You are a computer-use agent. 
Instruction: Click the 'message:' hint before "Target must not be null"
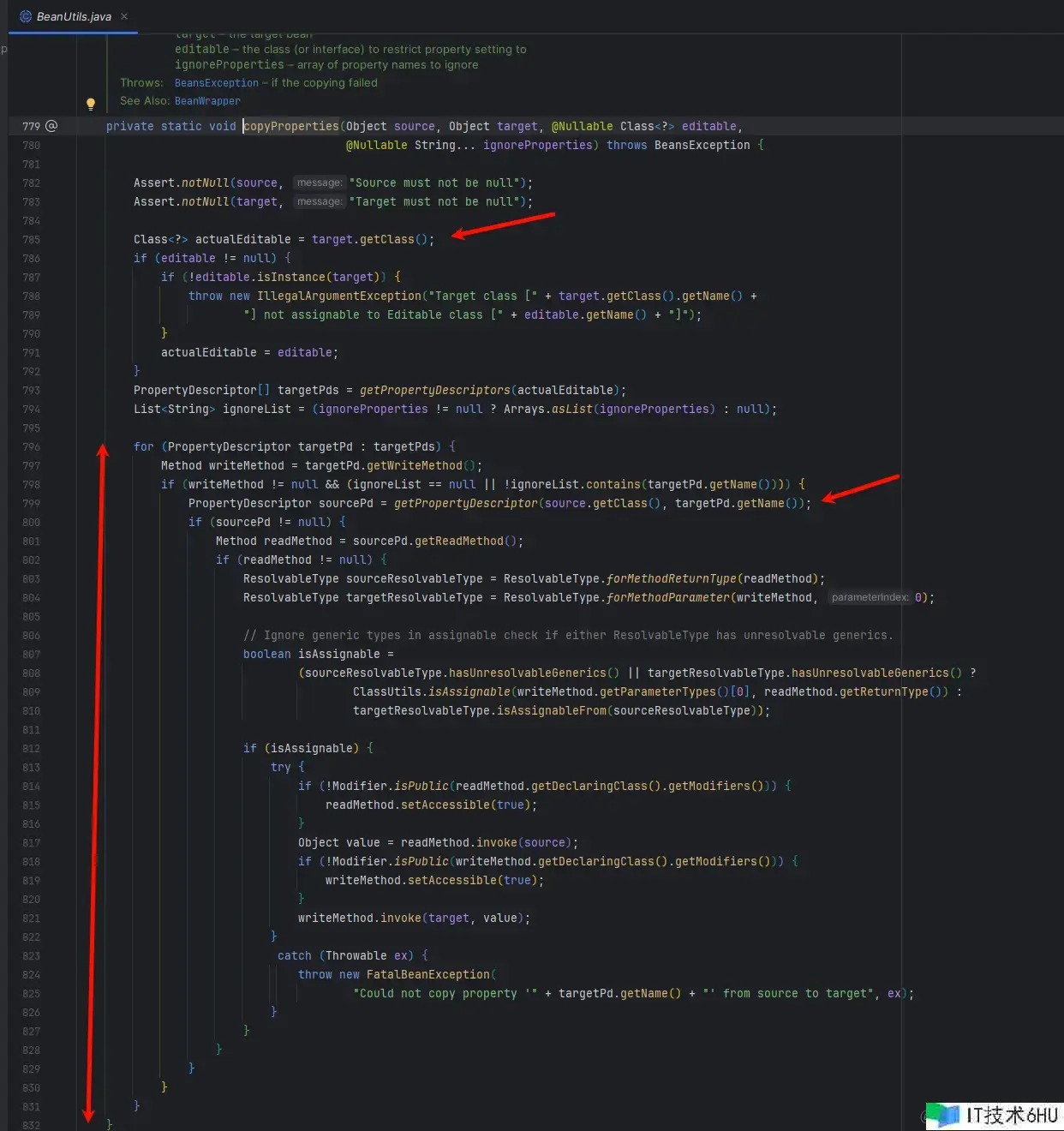point(319,201)
